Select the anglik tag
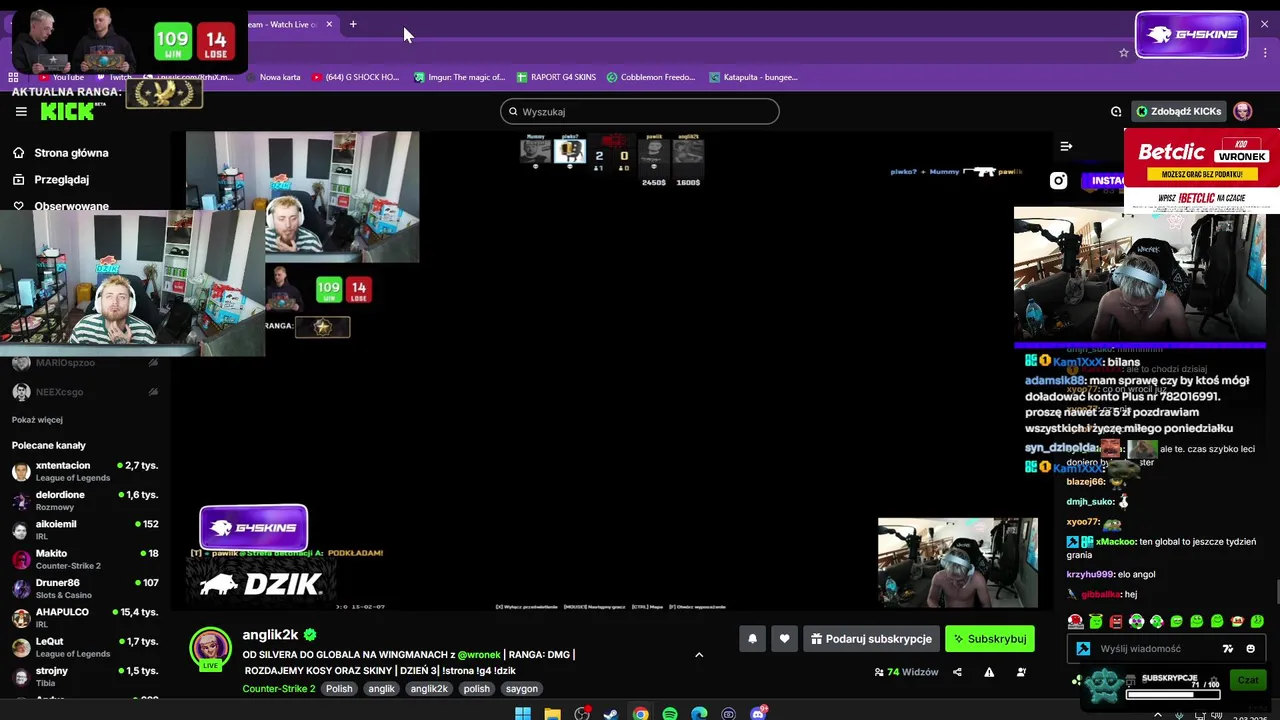Screen dimensions: 1280x720 coord(381,689)
